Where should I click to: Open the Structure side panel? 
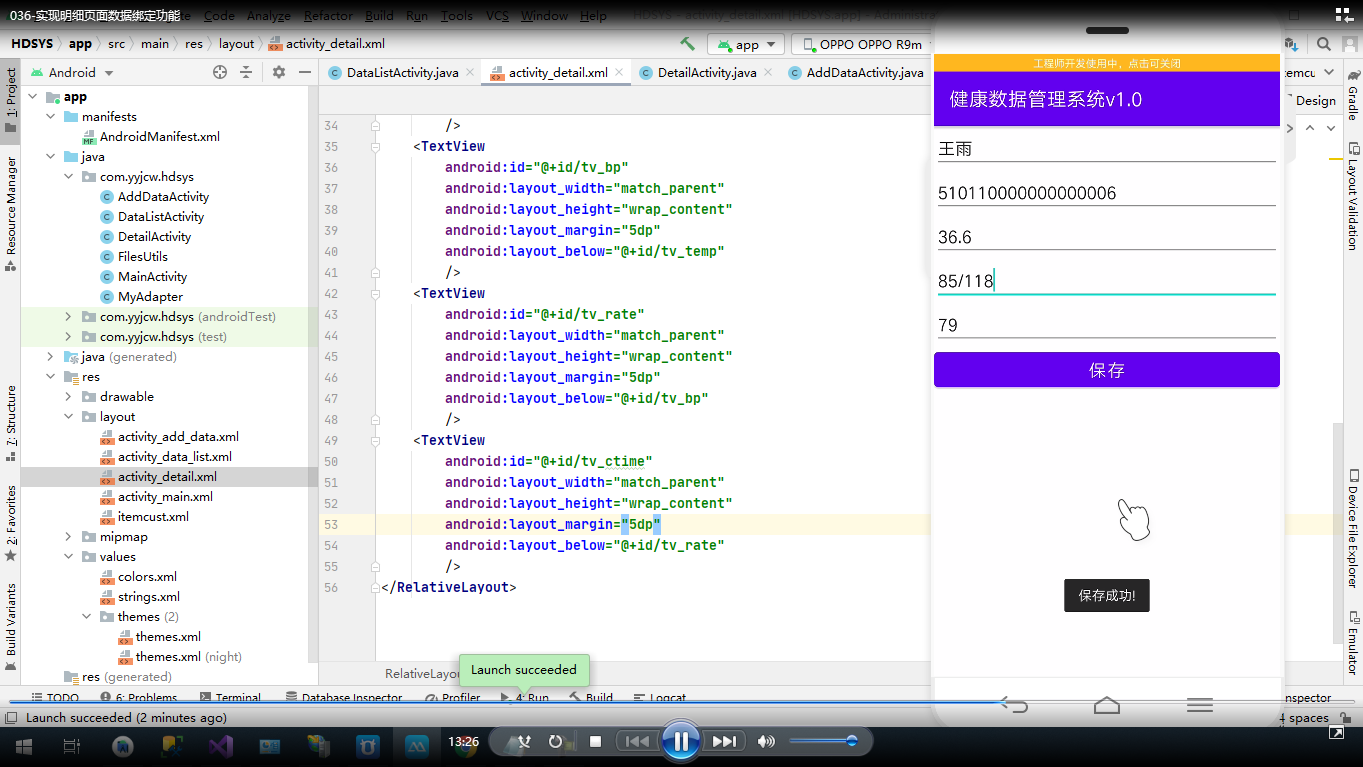point(11,422)
